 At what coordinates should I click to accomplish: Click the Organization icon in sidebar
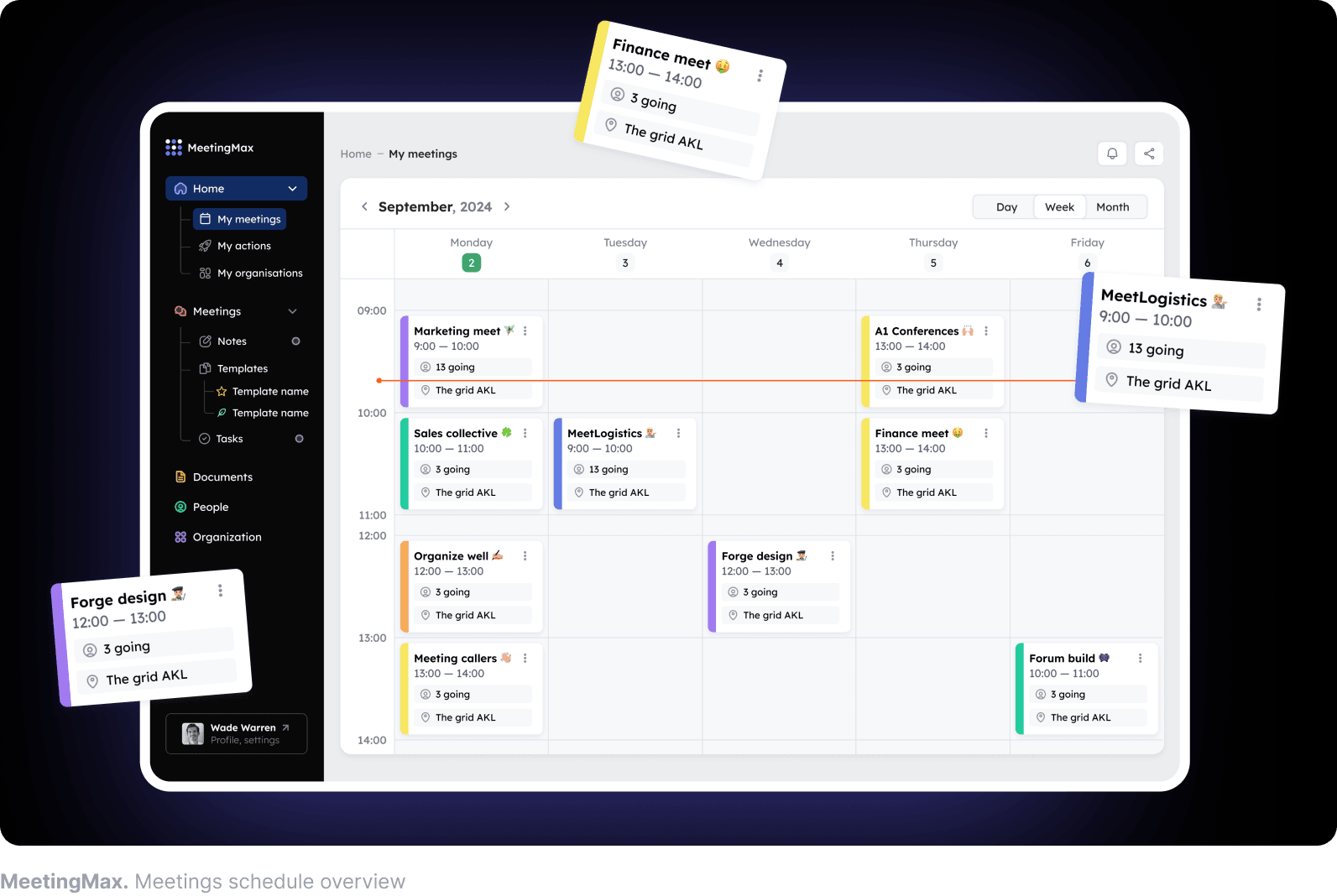point(180,537)
